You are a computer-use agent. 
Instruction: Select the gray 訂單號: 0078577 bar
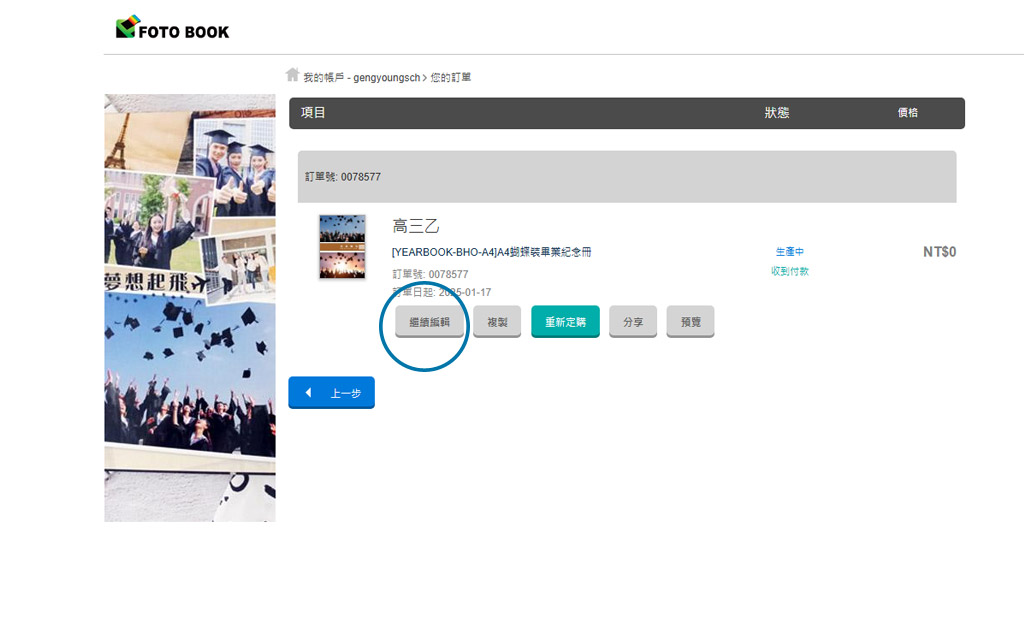click(x=627, y=177)
